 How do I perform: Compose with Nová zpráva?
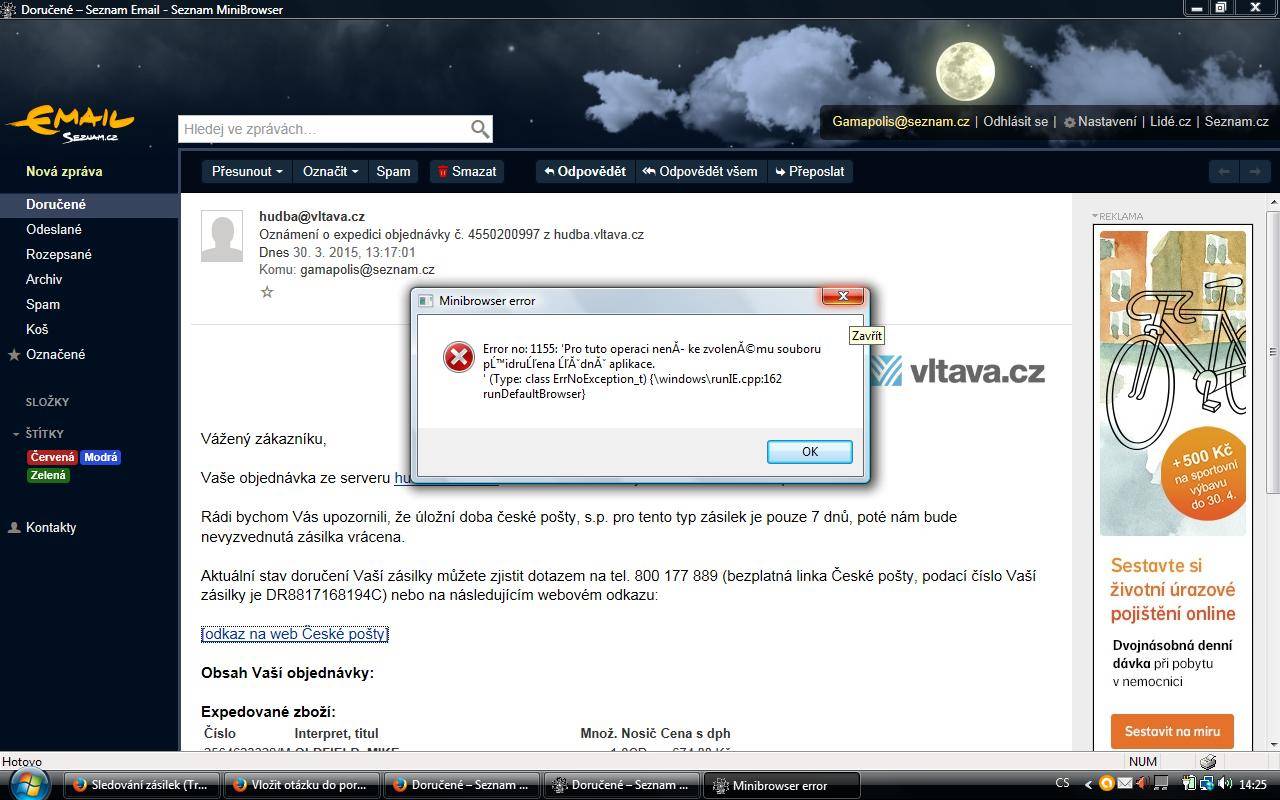coord(64,171)
